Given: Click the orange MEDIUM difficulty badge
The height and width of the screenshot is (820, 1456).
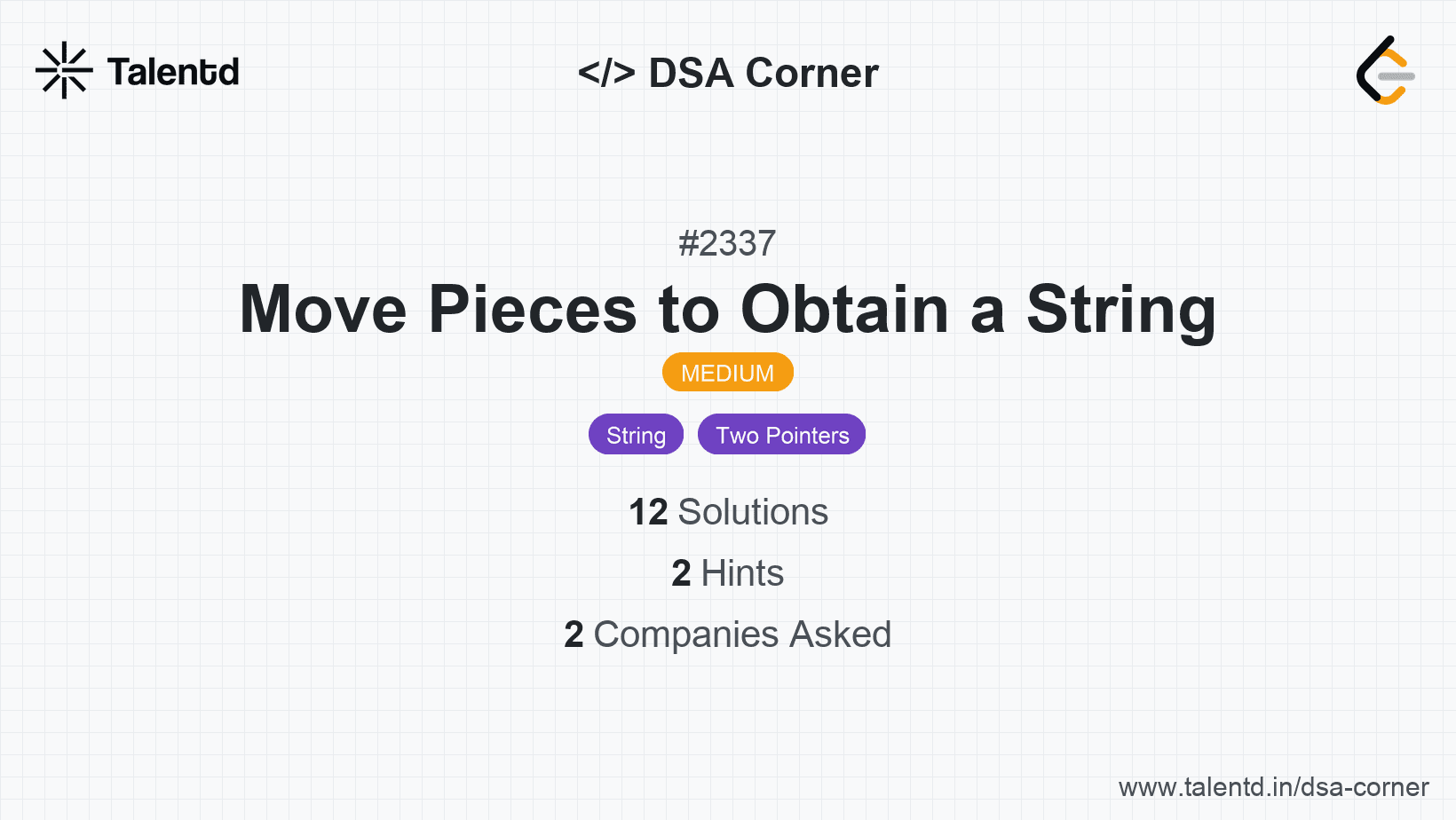Looking at the screenshot, I should (727, 373).
